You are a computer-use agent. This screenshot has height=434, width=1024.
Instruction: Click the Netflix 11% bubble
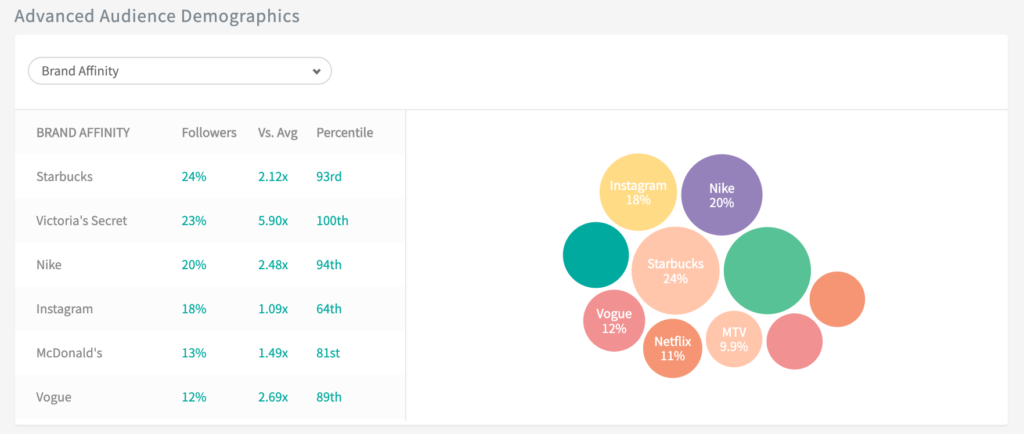[x=673, y=348]
